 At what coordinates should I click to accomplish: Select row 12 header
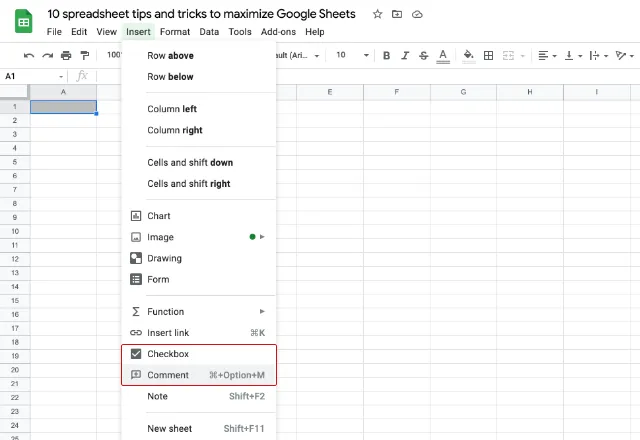[x=15, y=259]
